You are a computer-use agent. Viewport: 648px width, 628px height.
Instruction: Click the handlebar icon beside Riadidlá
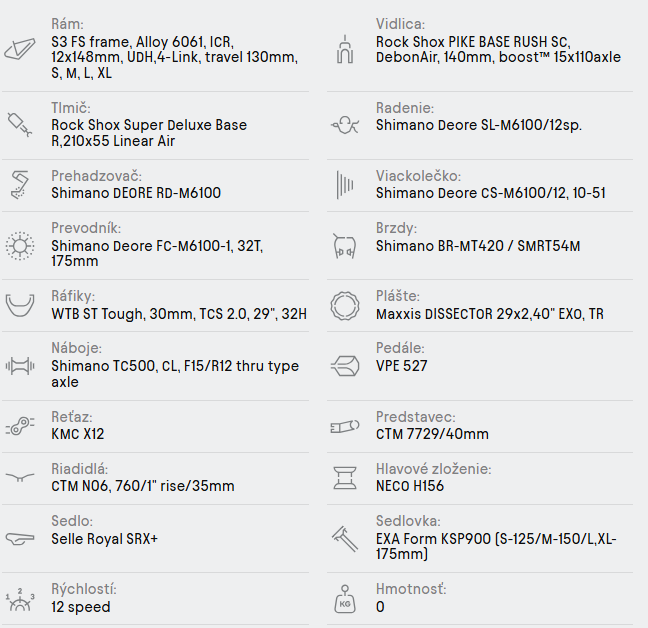click(x=20, y=477)
